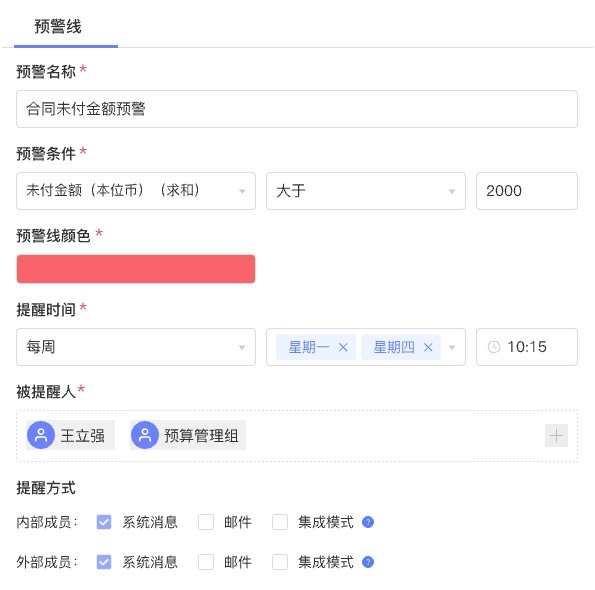Click the 星期四 tag label
The height and width of the screenshot is (590, 595).
[x=394, y=347]
